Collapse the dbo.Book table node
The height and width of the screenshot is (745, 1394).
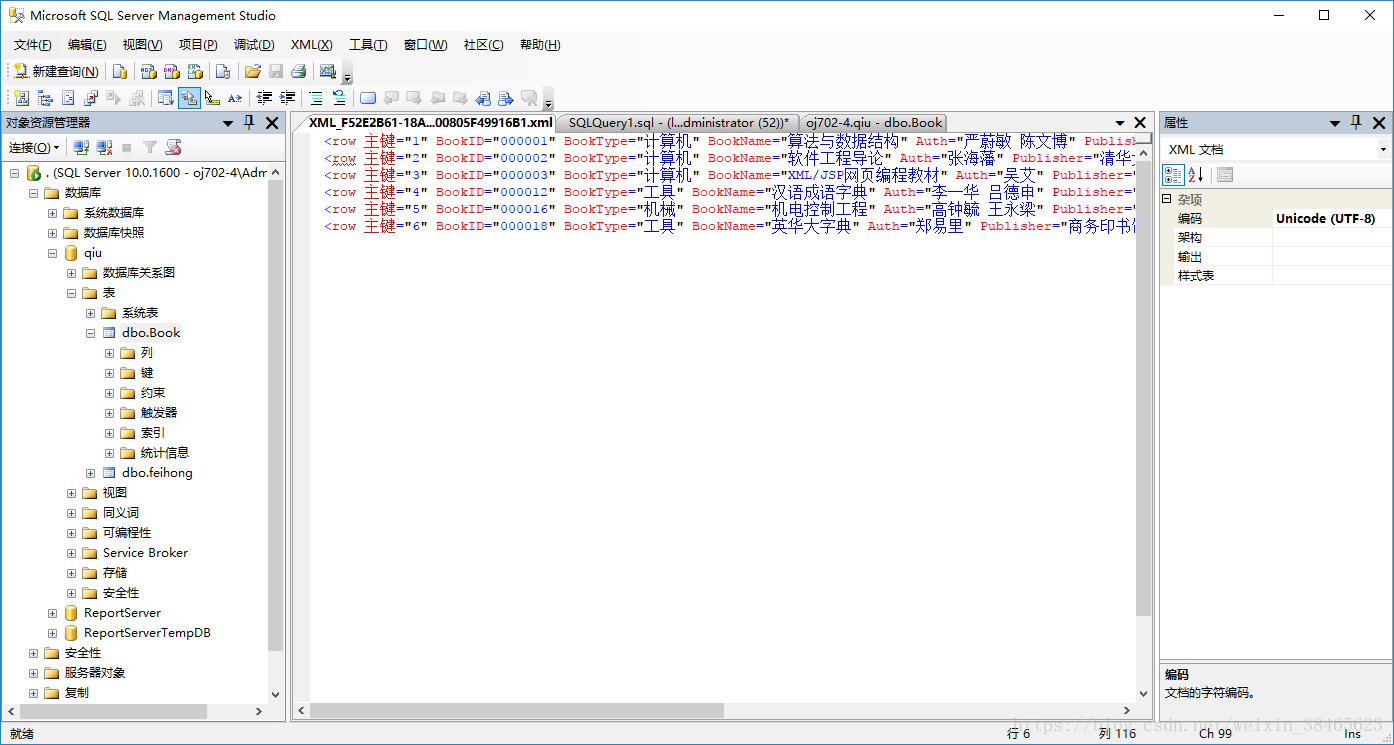(x=90, y=333)
